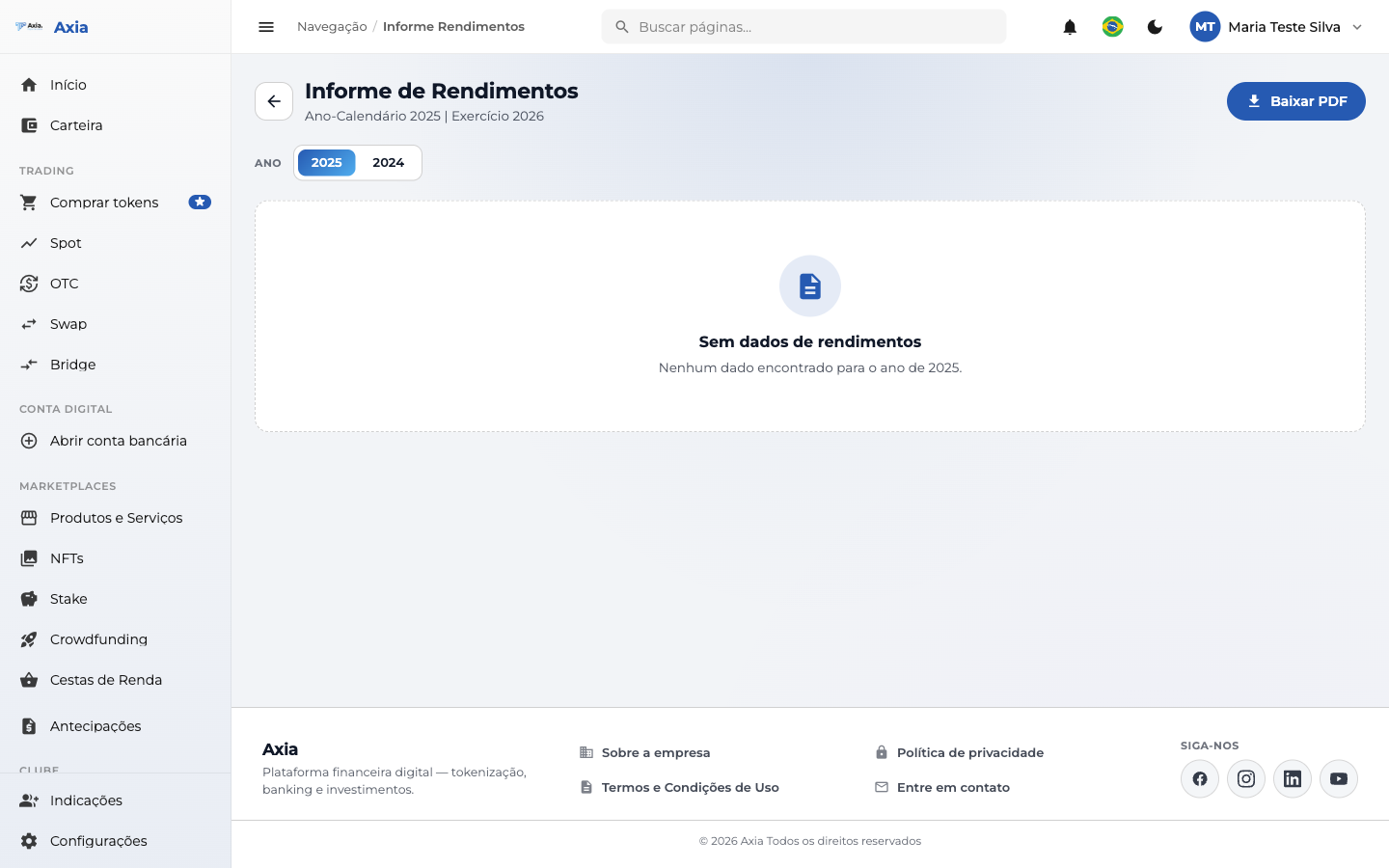Open Axia YouTube channel
The image size is (1389, 868).
(x=1339, y=779)
